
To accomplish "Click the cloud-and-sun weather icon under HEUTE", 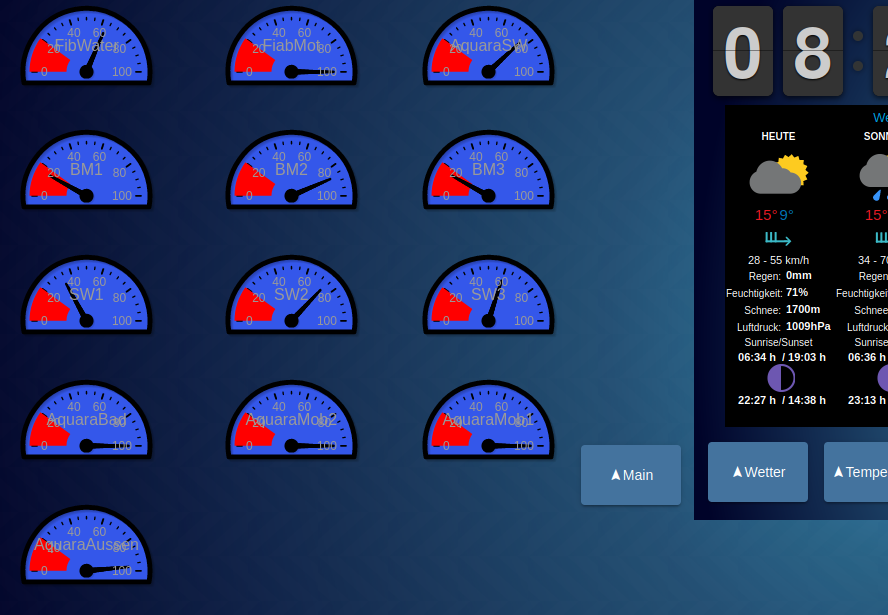I will 779,174.
